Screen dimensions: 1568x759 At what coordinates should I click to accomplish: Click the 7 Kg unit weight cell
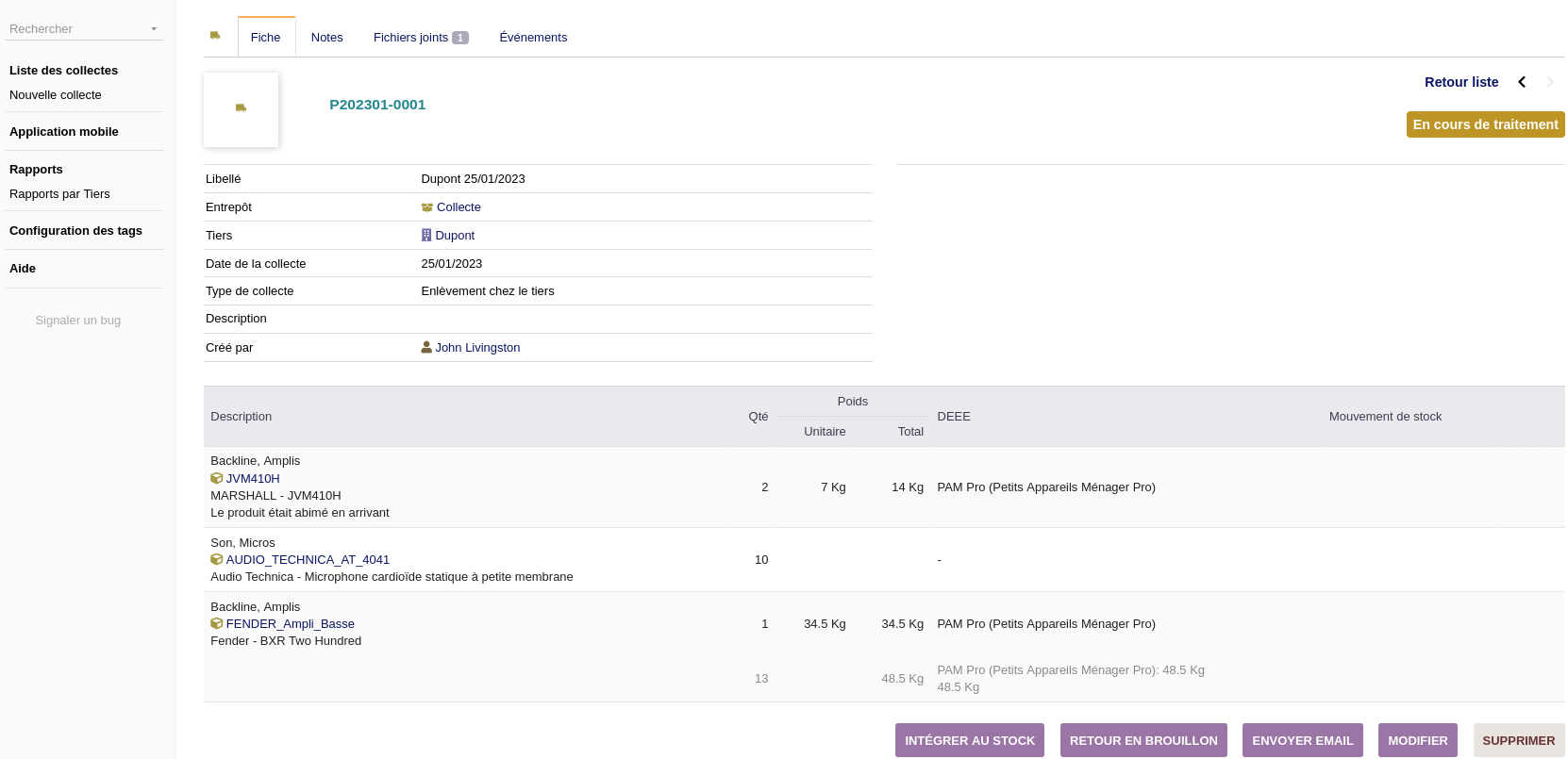(x=833, y=487)
